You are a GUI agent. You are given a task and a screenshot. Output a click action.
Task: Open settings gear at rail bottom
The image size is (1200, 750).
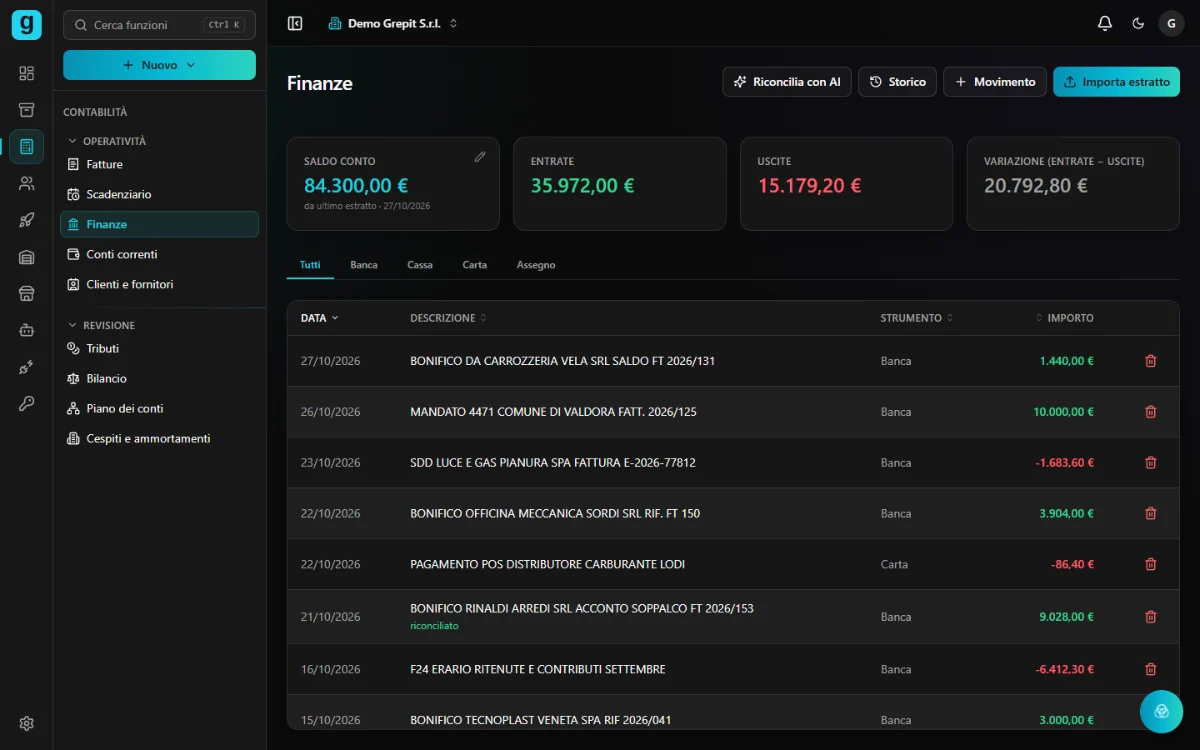click(x=26, y=723)
